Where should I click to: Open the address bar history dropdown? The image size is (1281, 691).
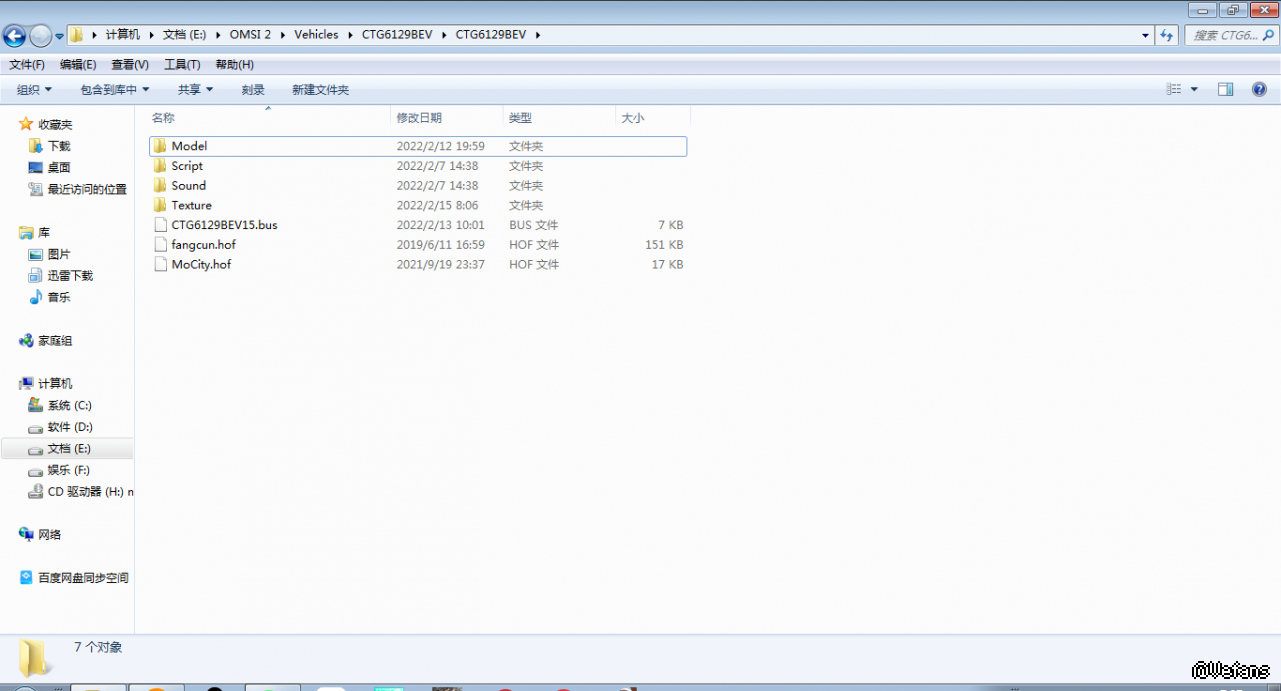(x=1145, y=35)
